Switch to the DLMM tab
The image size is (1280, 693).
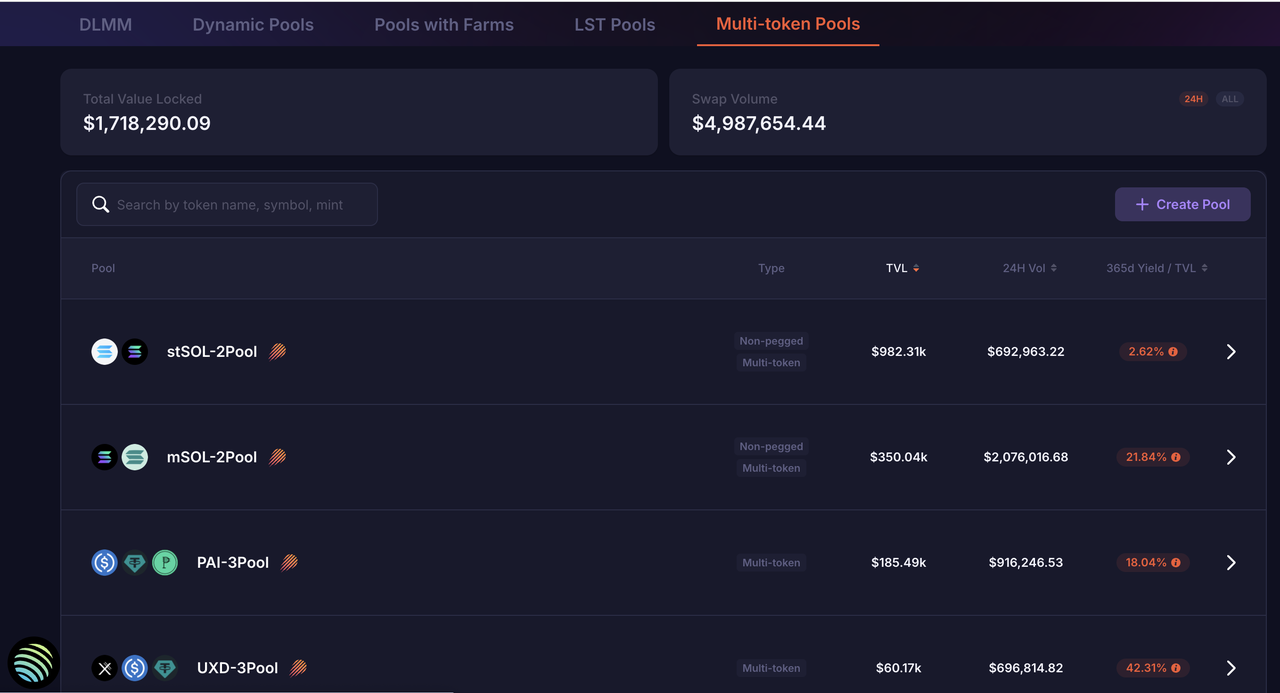(105, 25)
